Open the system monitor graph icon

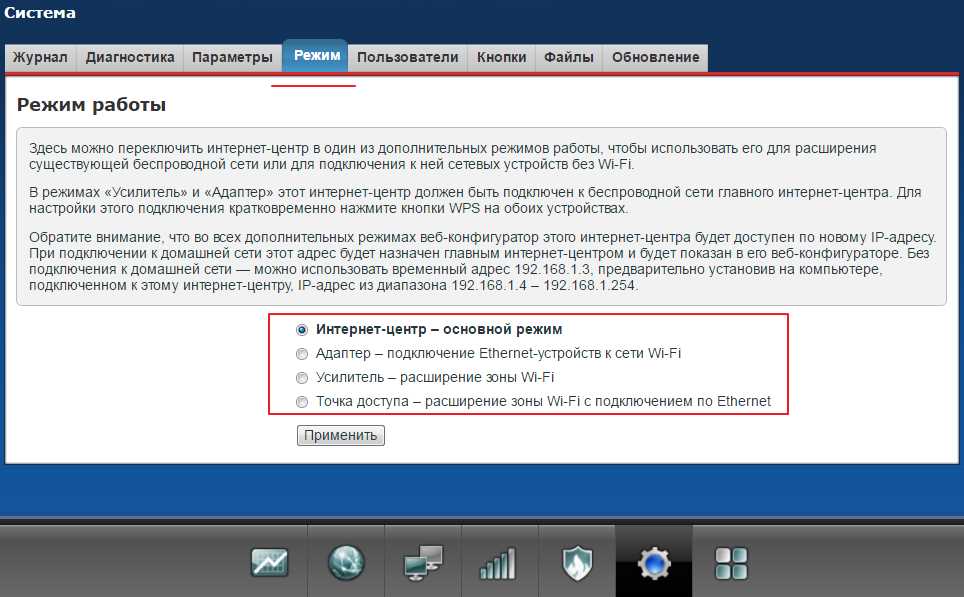269,562
